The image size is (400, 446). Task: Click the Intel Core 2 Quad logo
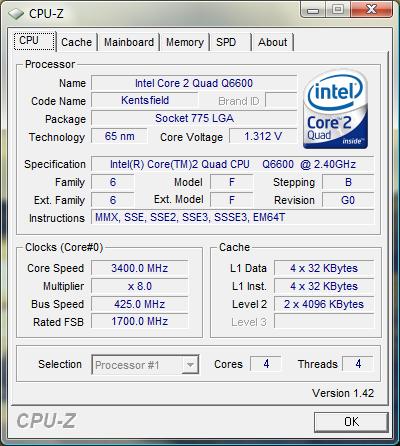coord(335,109)
